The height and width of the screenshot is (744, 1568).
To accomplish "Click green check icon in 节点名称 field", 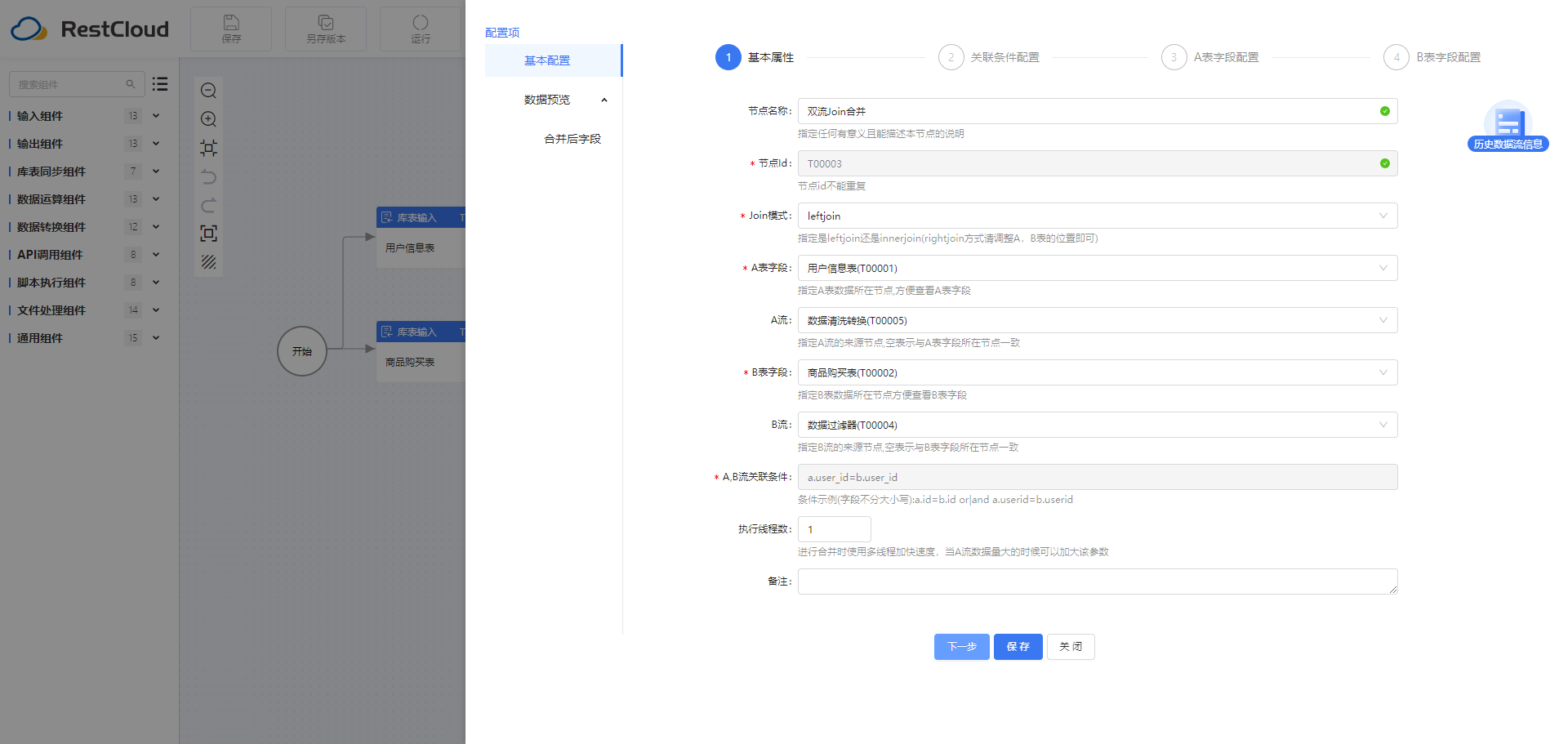I will point(1385,111).
